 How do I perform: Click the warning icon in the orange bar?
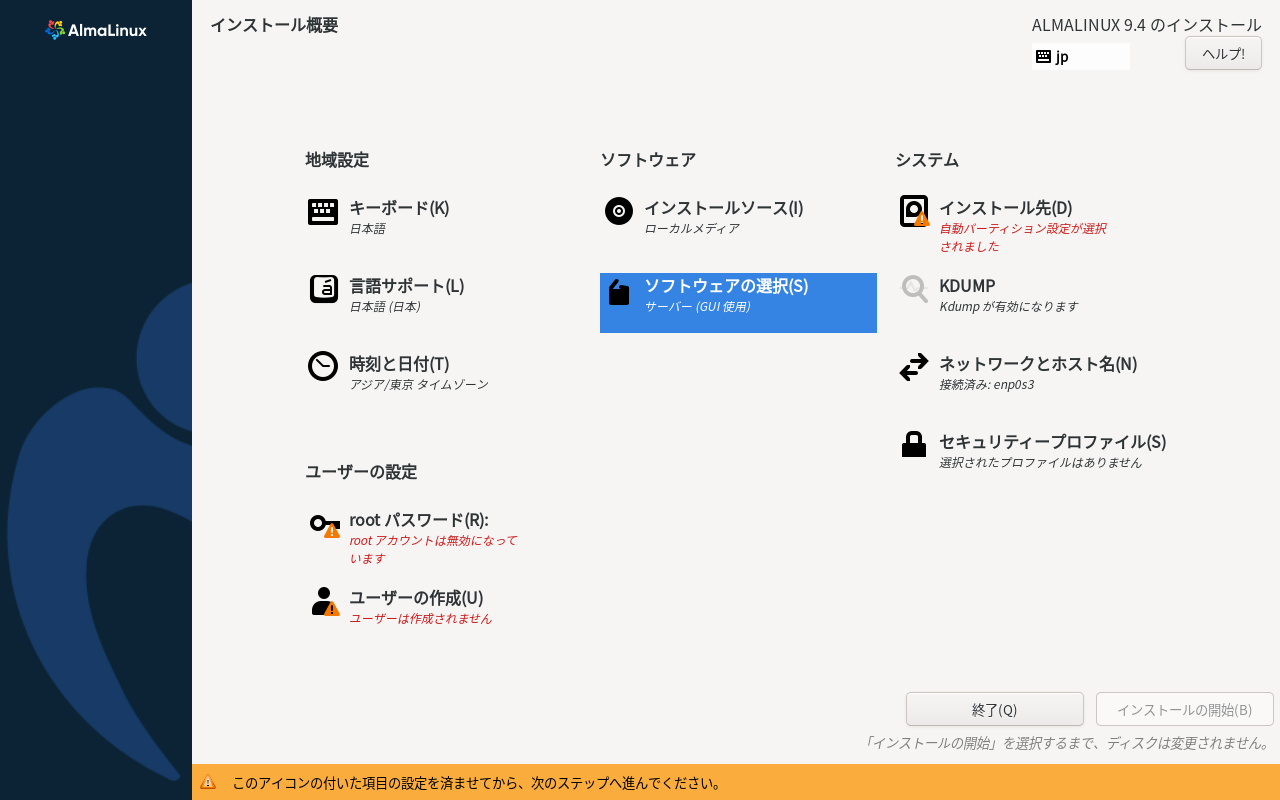coord(208,782)
